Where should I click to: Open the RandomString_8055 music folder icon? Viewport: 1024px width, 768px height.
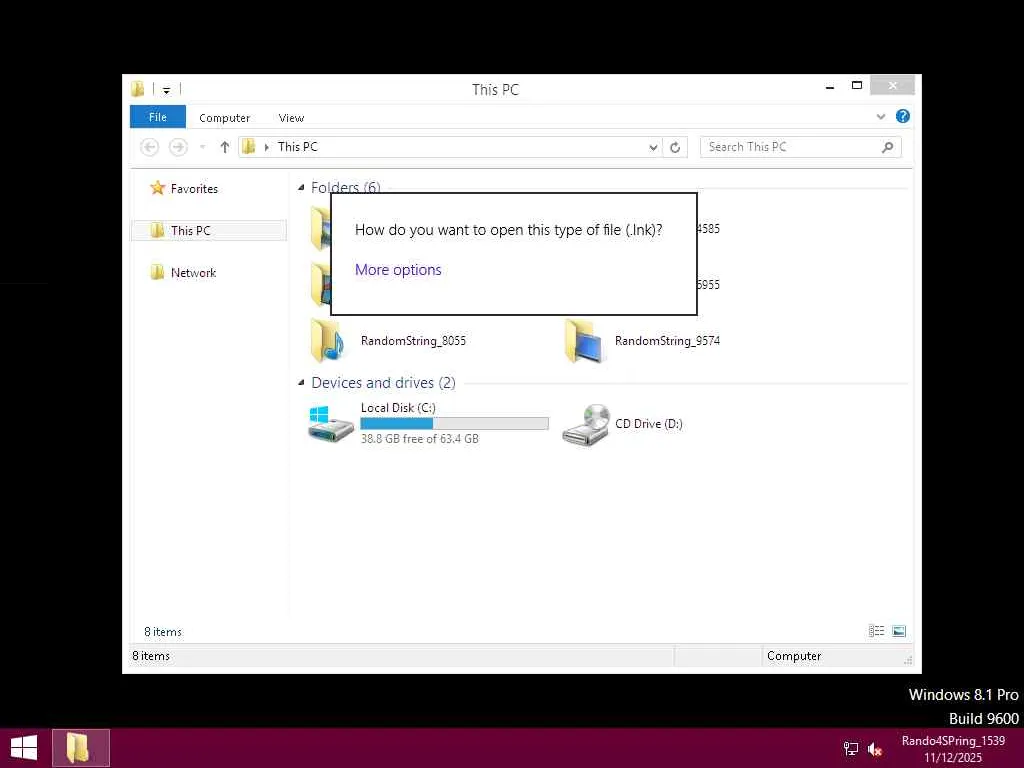pos(327,341)
